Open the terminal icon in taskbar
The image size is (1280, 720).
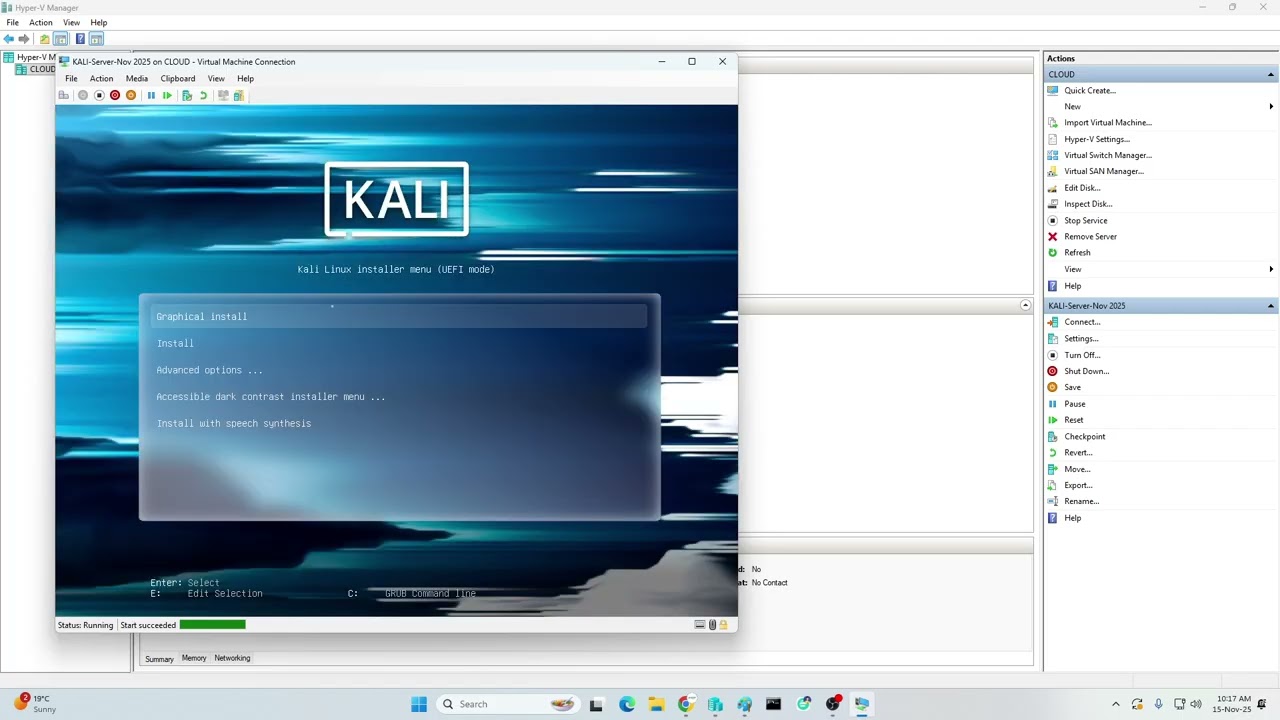pos(773,704)
